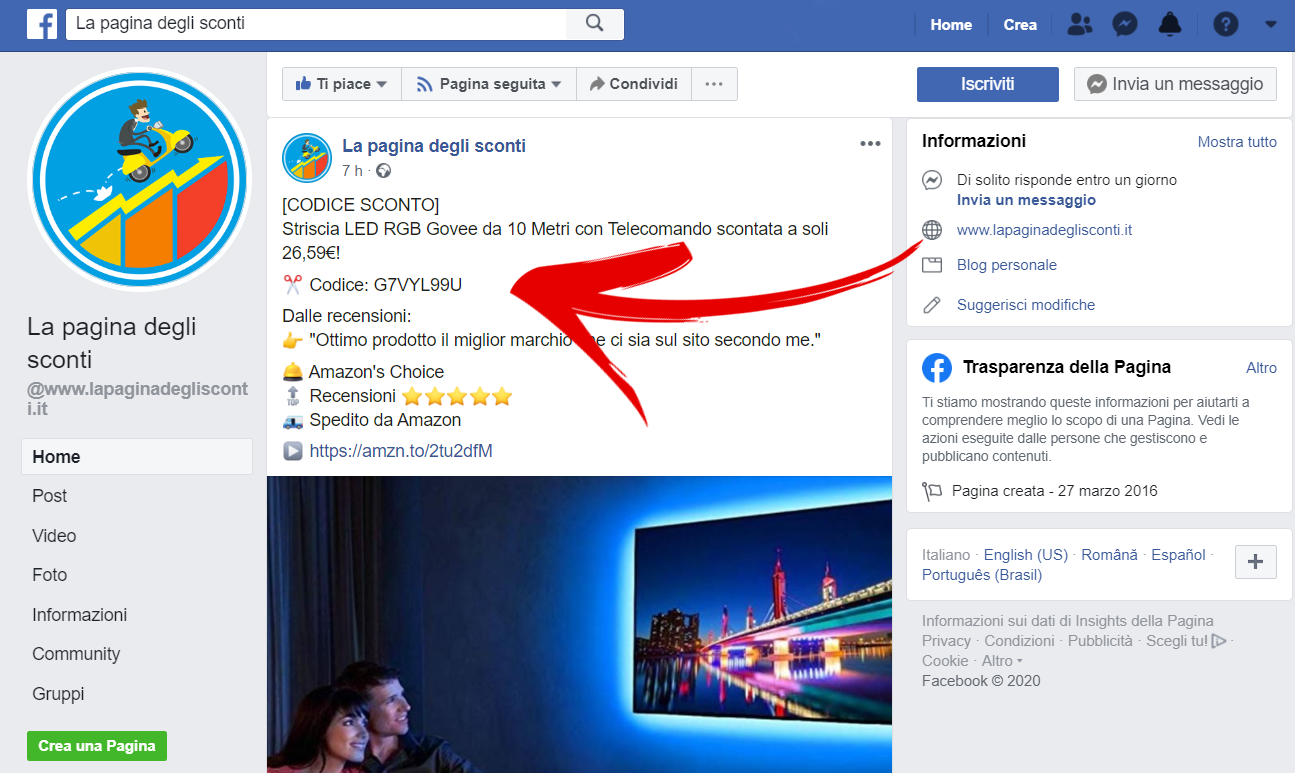Click the Facebook logo
Image resolution: width=1295 pixels, height=773 pixels.
(41, 24)
